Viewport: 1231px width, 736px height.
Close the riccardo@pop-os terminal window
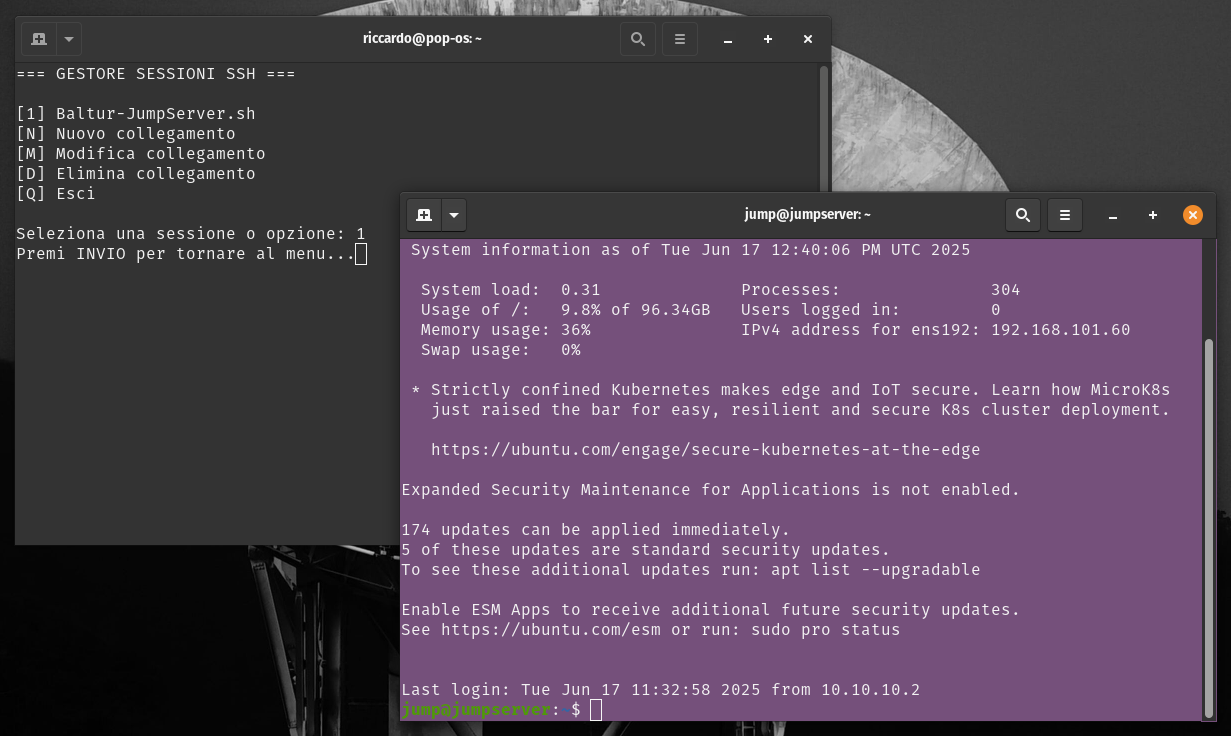808,39
